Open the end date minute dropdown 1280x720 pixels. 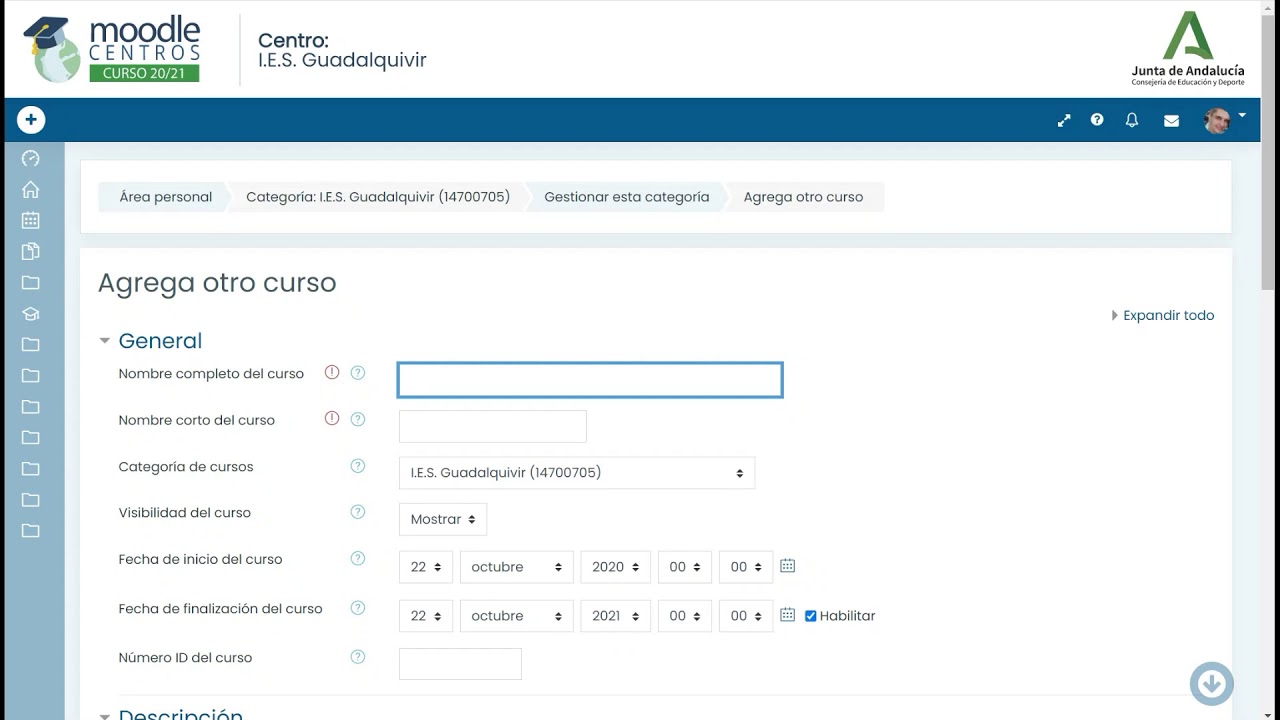[746, 616]
